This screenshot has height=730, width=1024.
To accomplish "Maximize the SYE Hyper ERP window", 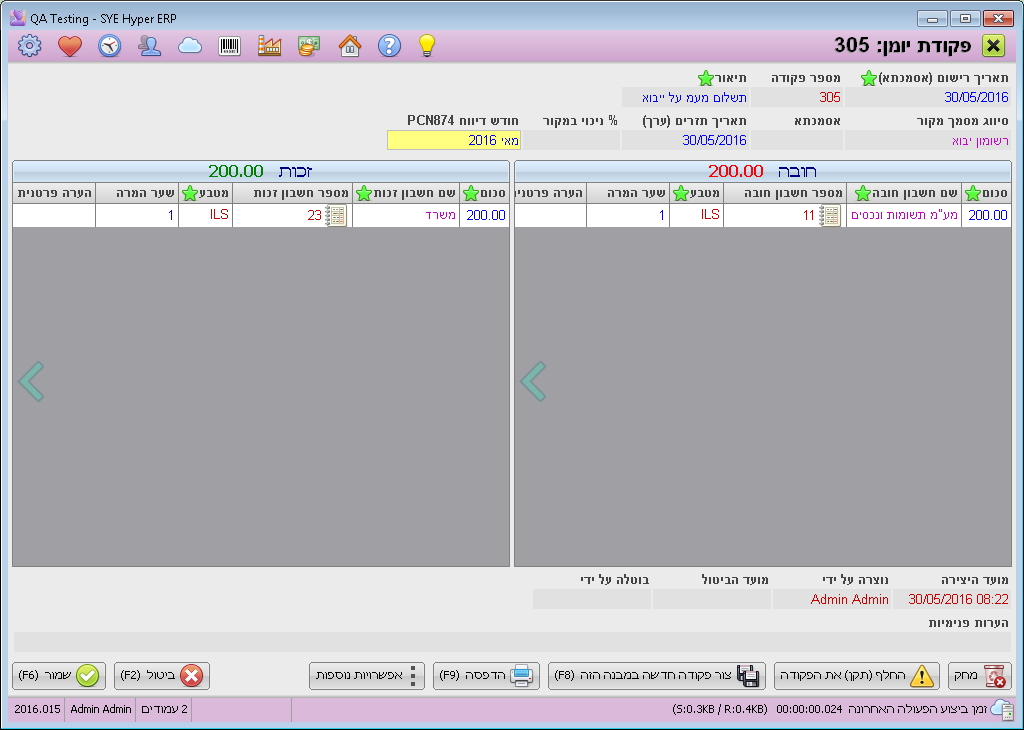I will coord(965,18).
